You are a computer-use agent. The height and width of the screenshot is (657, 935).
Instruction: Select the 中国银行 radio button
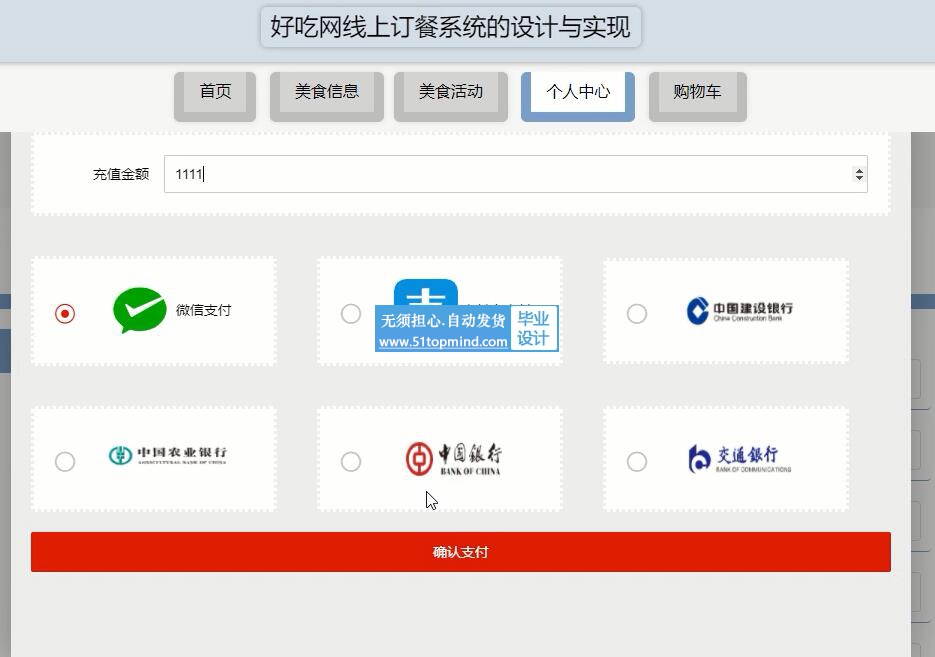(351, 461)
